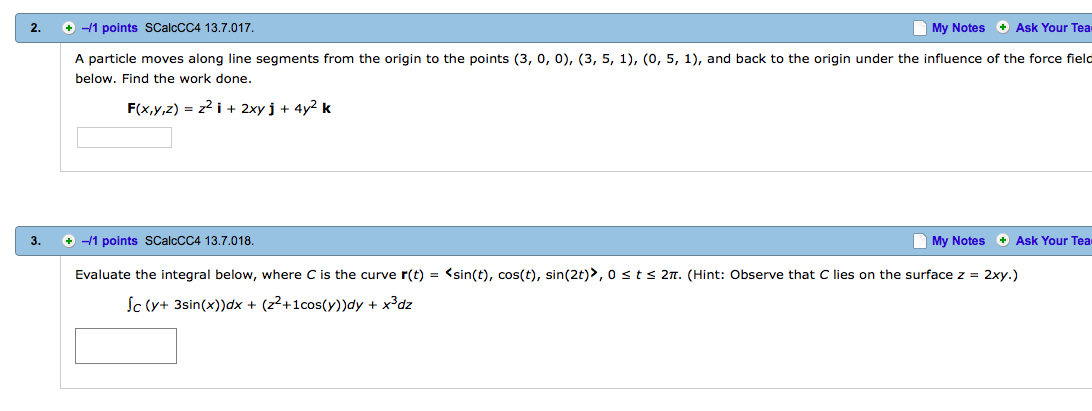Select the SCalcCC4 13.7.017 question code
This screenshot has height=411, width=1092.
click(200, 29)
